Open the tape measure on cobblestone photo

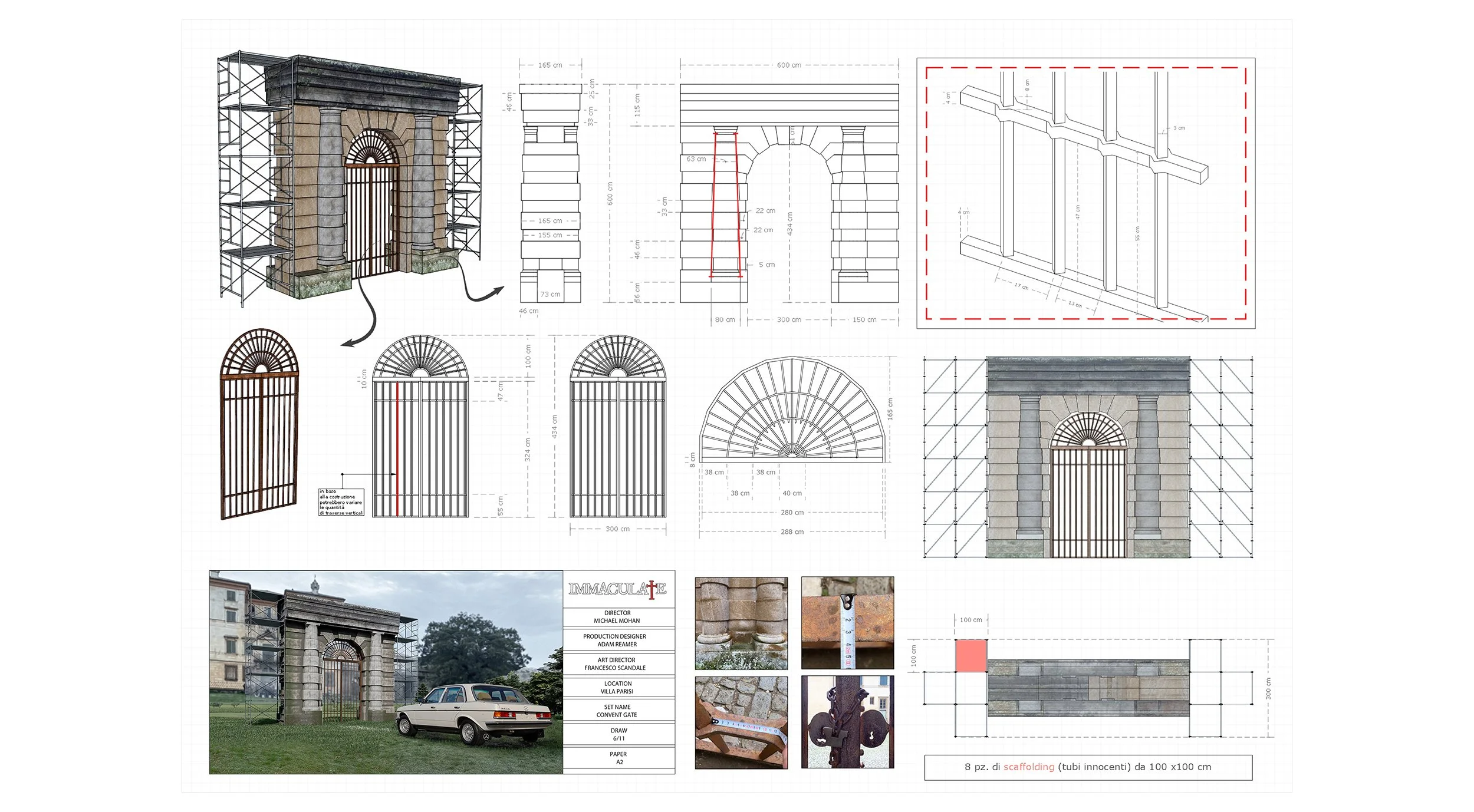coord(741,722)
